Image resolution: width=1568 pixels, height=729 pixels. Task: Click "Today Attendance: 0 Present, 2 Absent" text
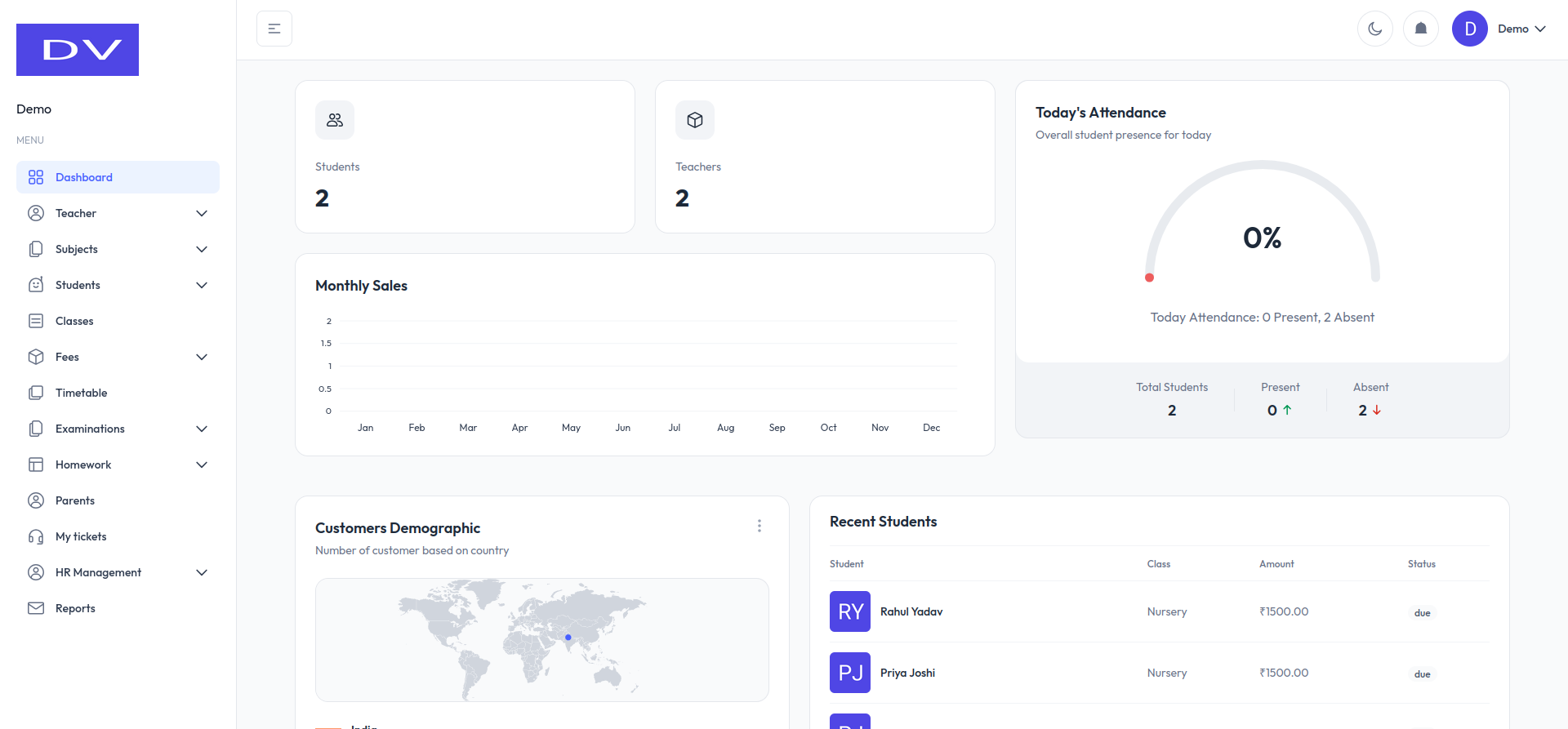point(1262,317)
